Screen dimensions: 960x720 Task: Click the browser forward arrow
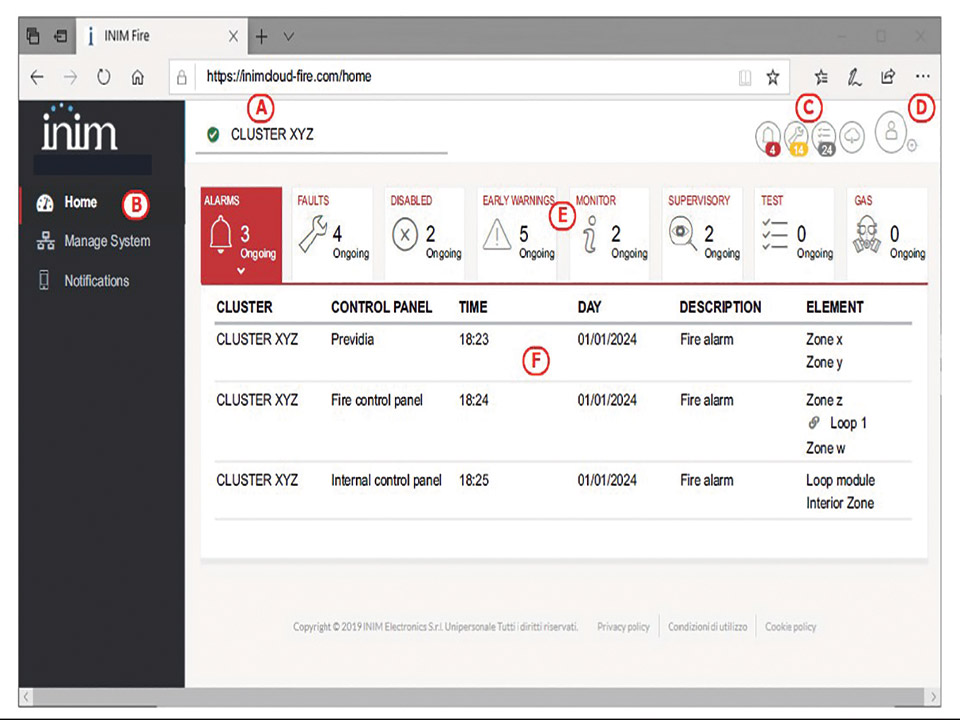point(70,77)
